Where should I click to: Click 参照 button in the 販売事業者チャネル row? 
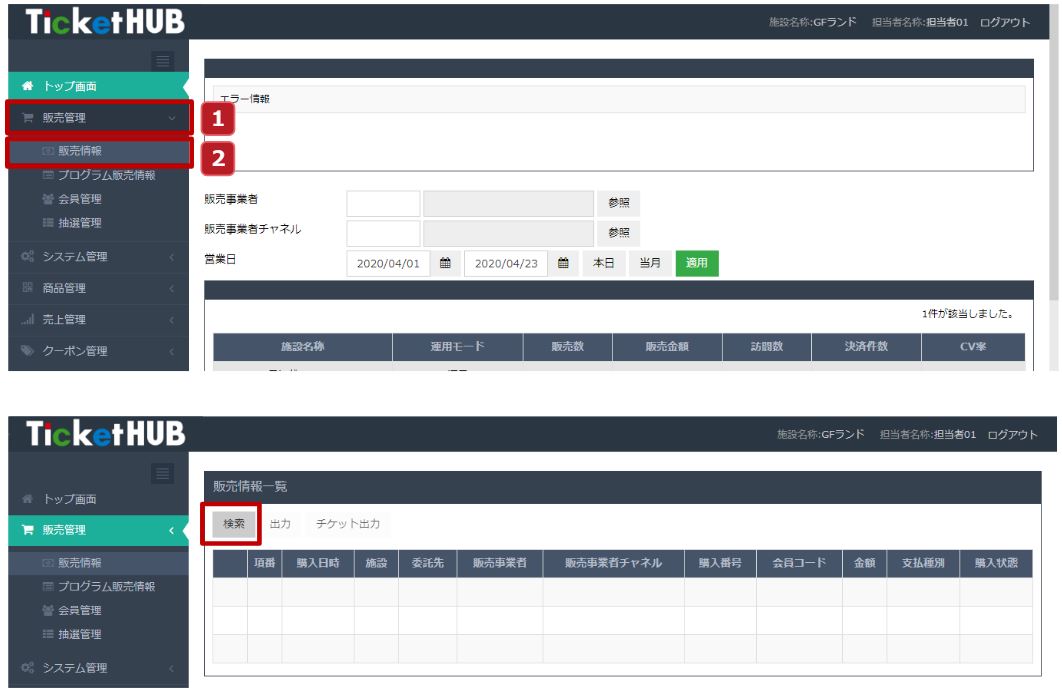tap(619, 233)
